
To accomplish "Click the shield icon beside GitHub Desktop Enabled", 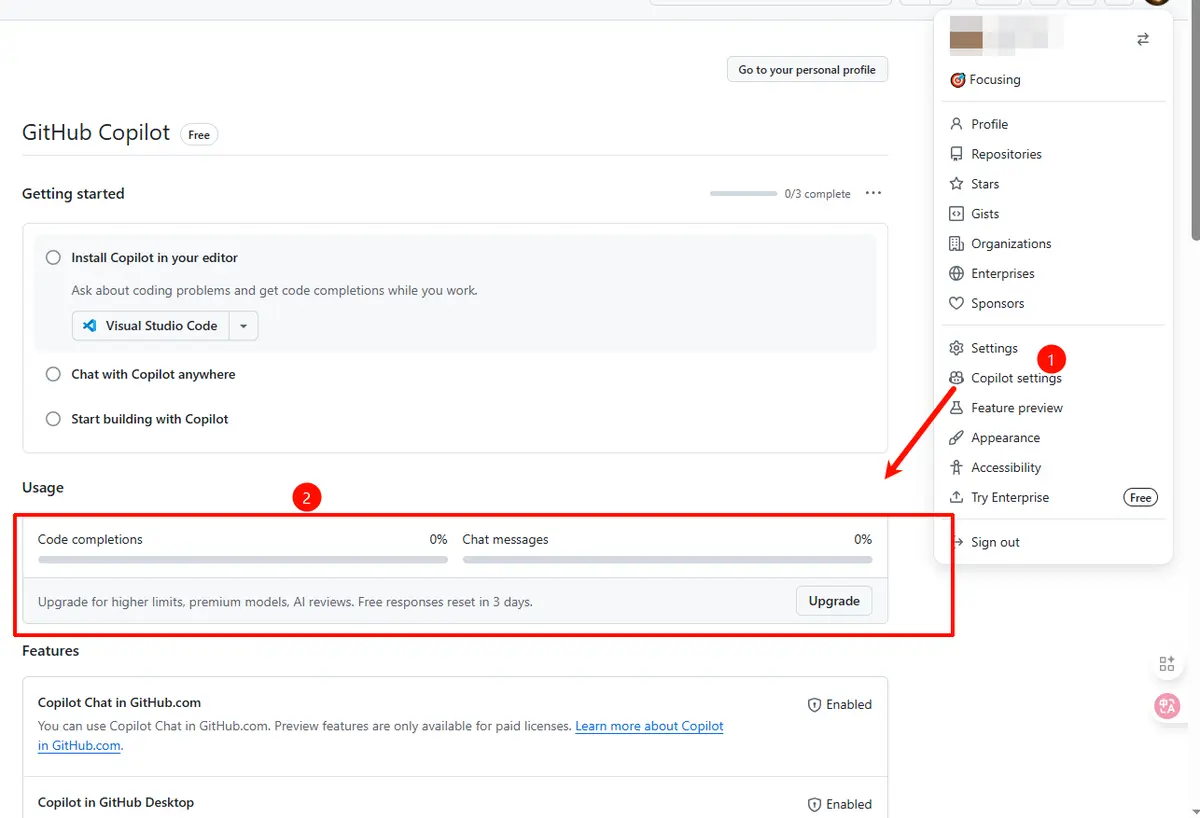I will 814,805.
